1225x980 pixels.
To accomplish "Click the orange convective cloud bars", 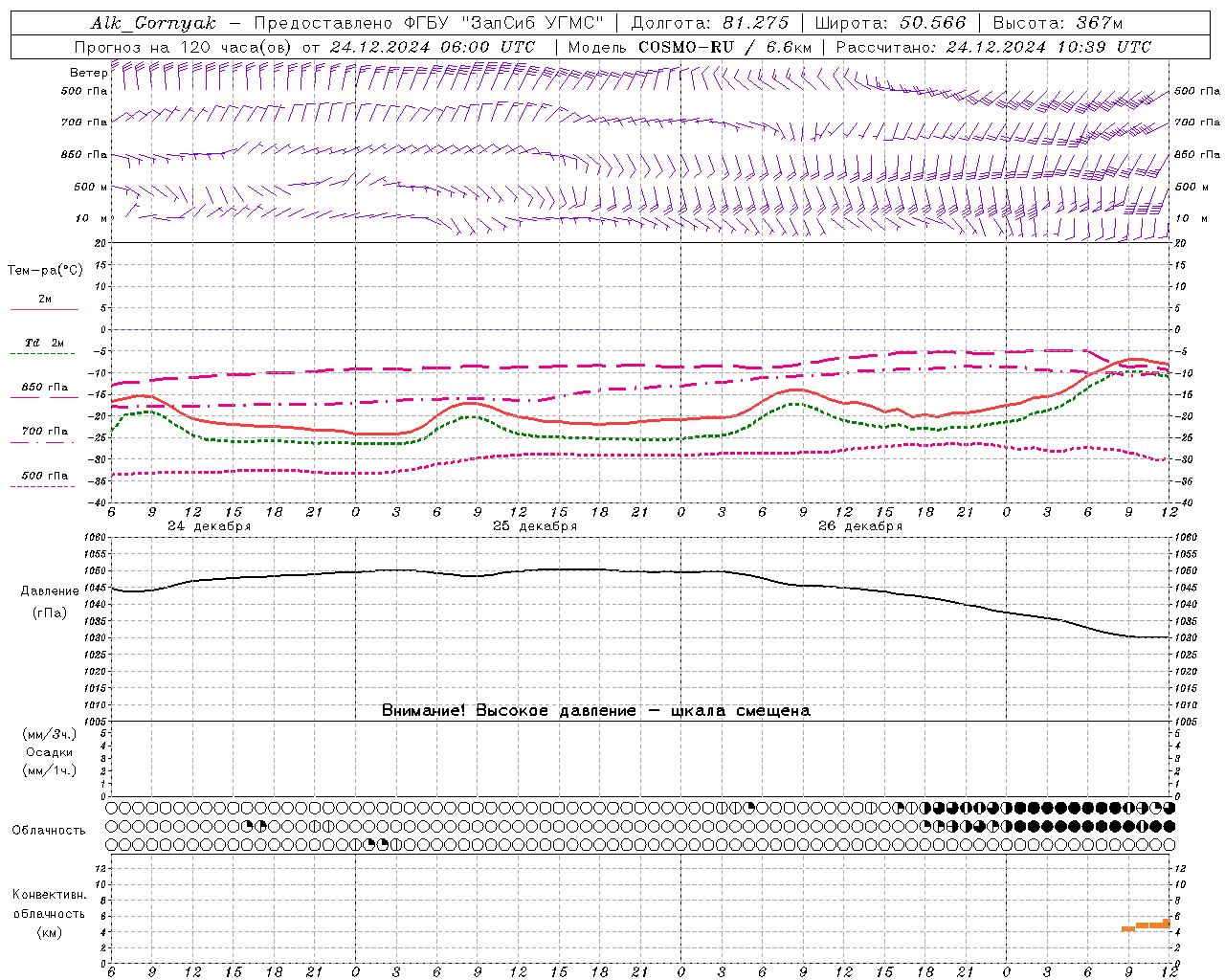I will (x=1146, y=925).
